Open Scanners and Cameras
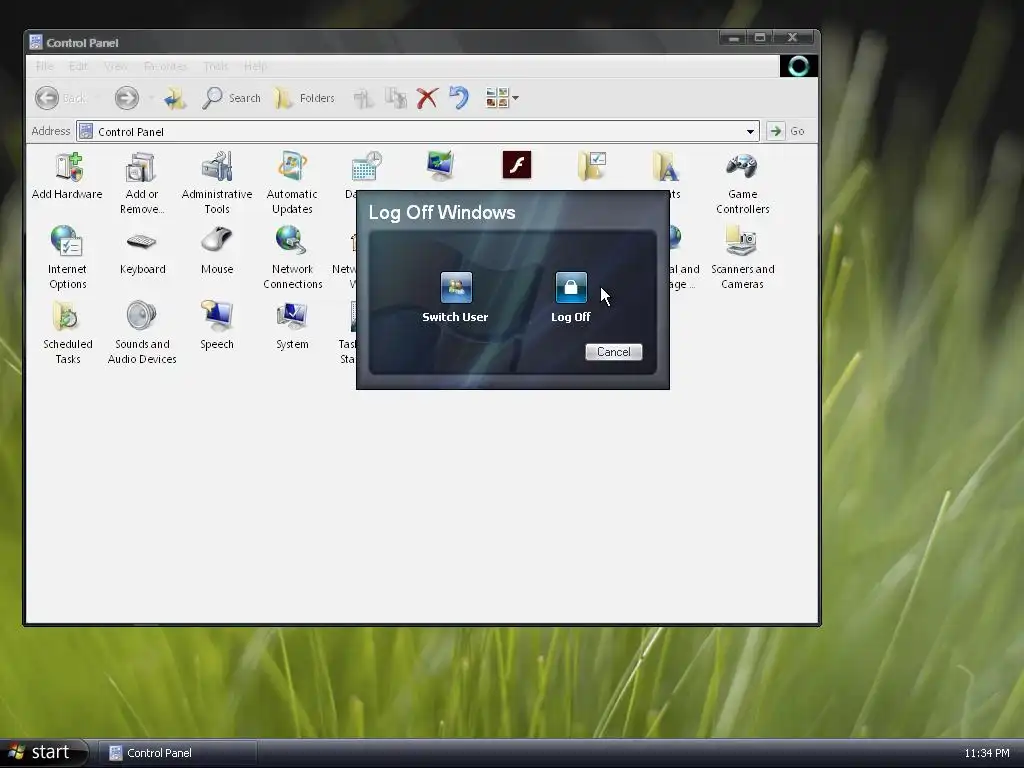Screen dimensions: 1024x768 (x=743, y=259)
